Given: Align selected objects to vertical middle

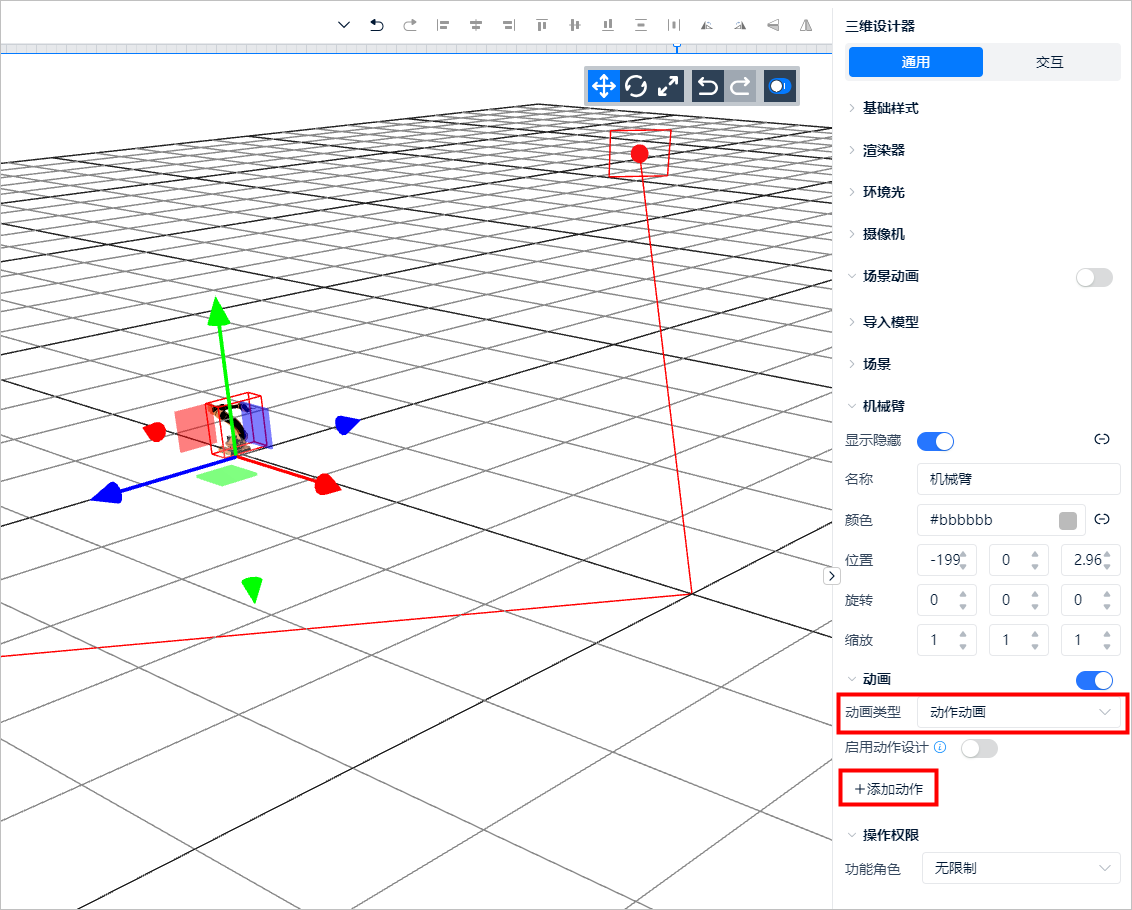Looking at the screenshot, I should [x=575, y=25].
